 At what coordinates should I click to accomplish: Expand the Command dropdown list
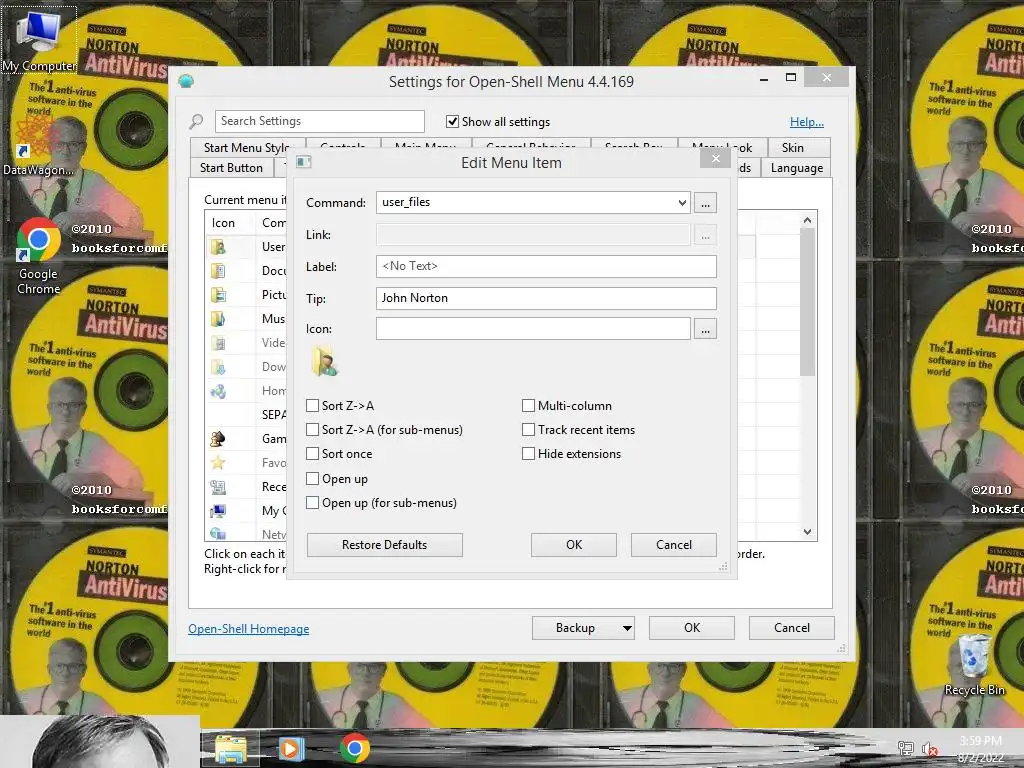pyautogui.click(x=682, y=202)
